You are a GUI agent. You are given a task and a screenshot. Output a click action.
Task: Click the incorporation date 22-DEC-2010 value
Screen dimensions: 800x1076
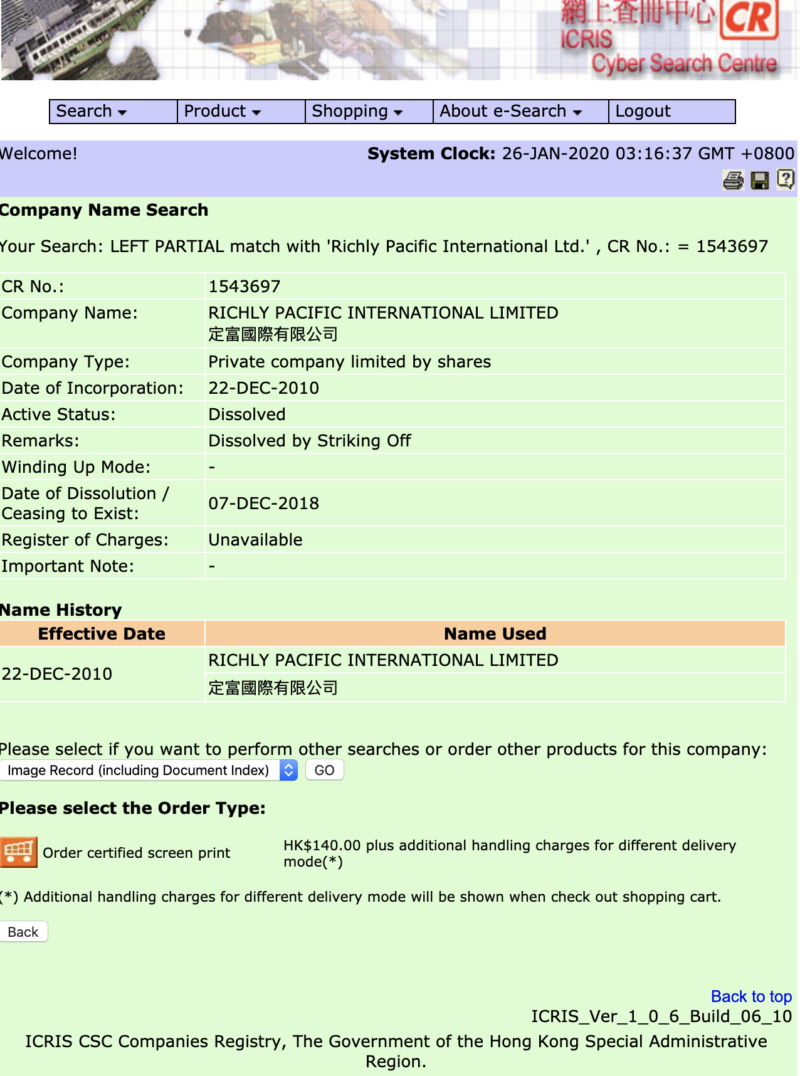(x=263, y=388)
